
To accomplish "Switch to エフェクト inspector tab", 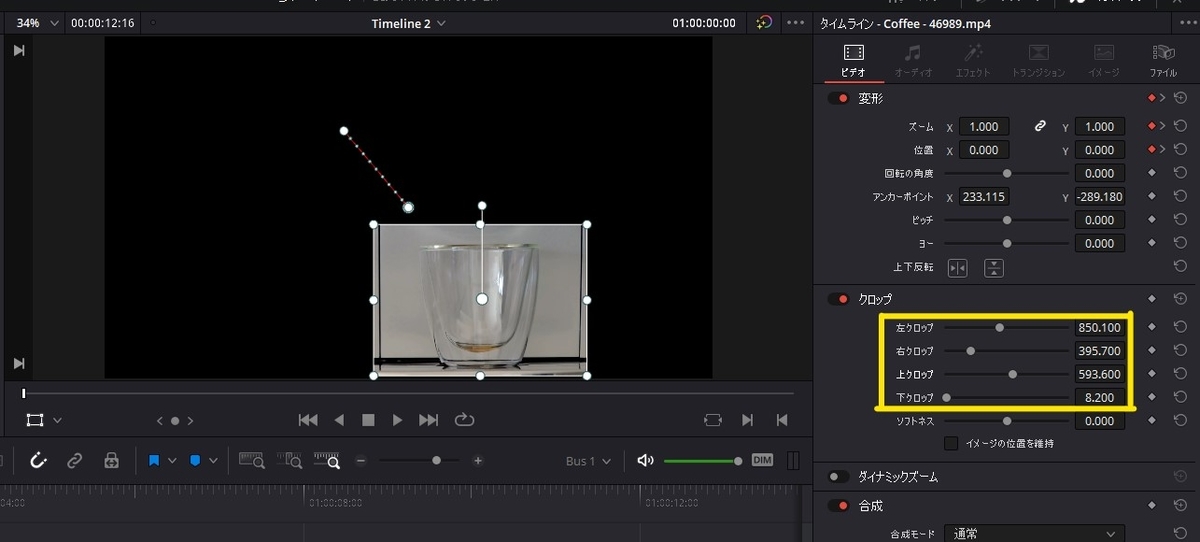I will tap(973, 60).
